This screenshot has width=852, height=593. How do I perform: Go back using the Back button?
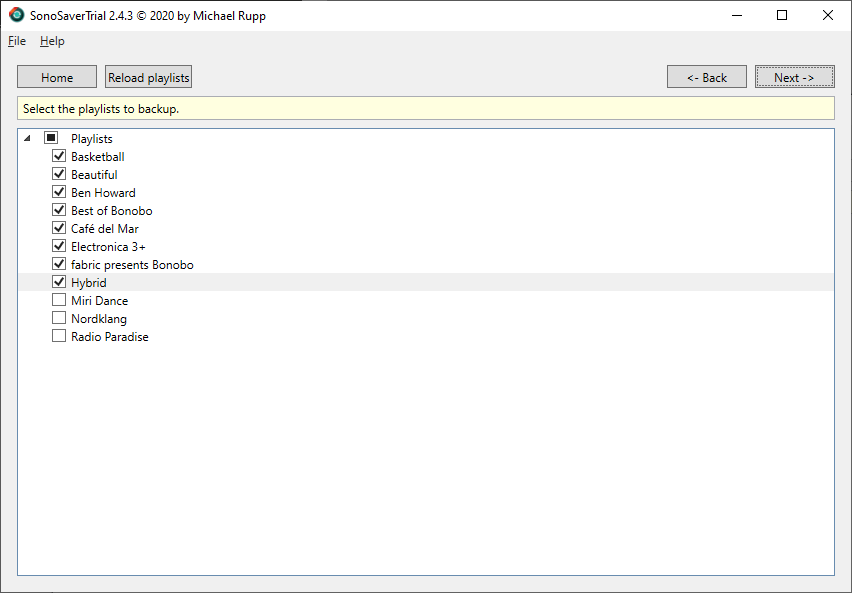[x=706, y=76]
